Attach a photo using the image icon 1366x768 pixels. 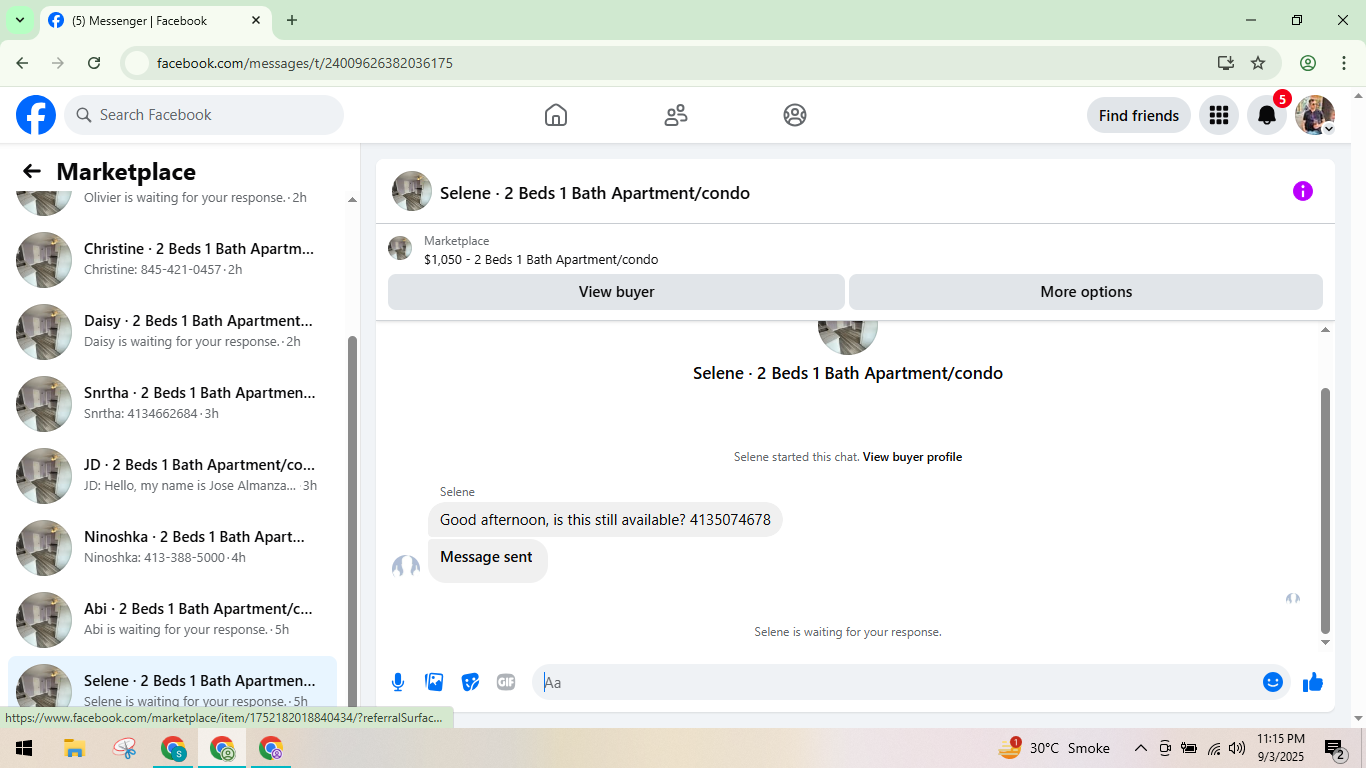(x=434, y=682)
